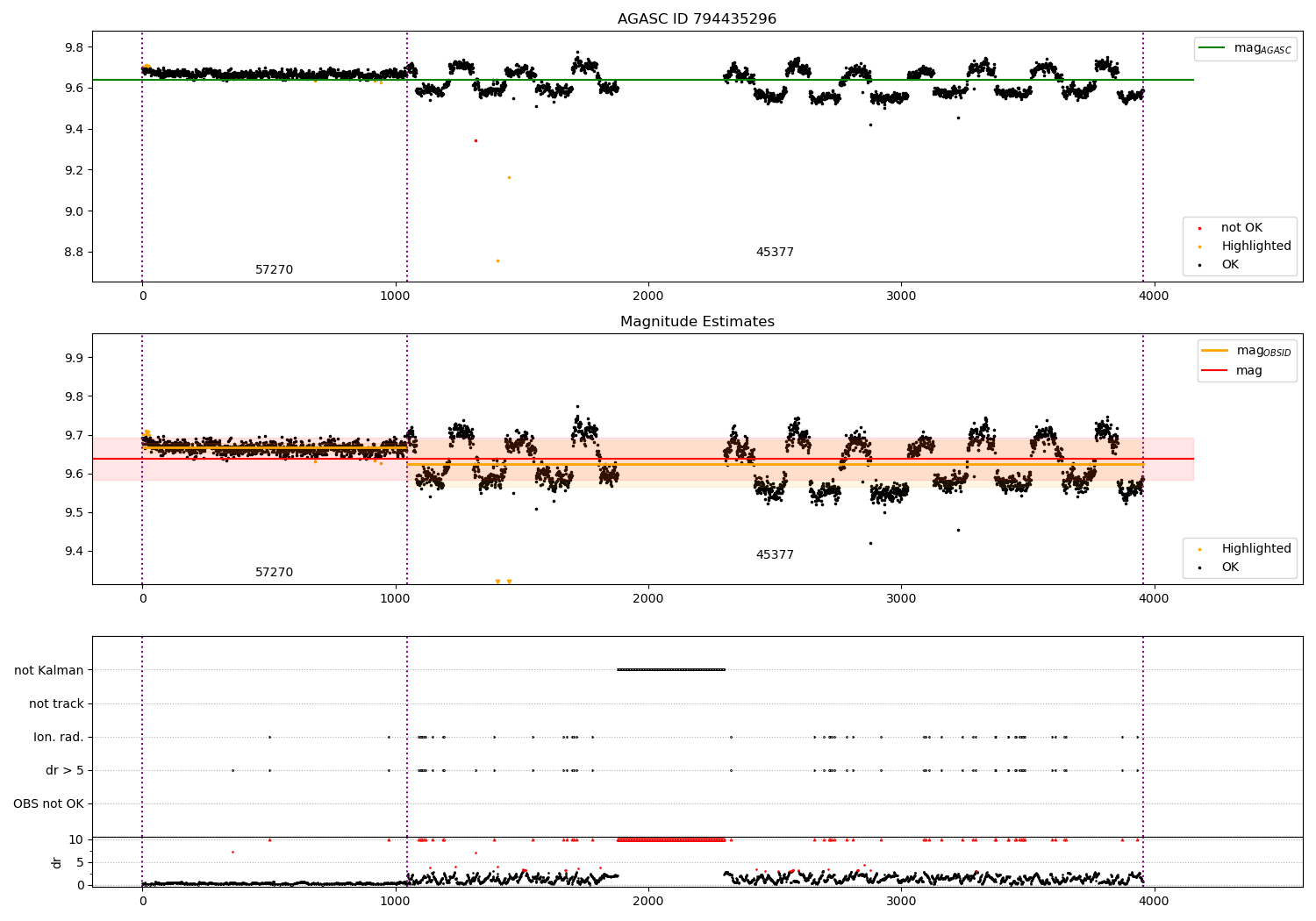The image size is (1316, 921).
Task: Click the 57270 label in middle plot
Action: 274,573
